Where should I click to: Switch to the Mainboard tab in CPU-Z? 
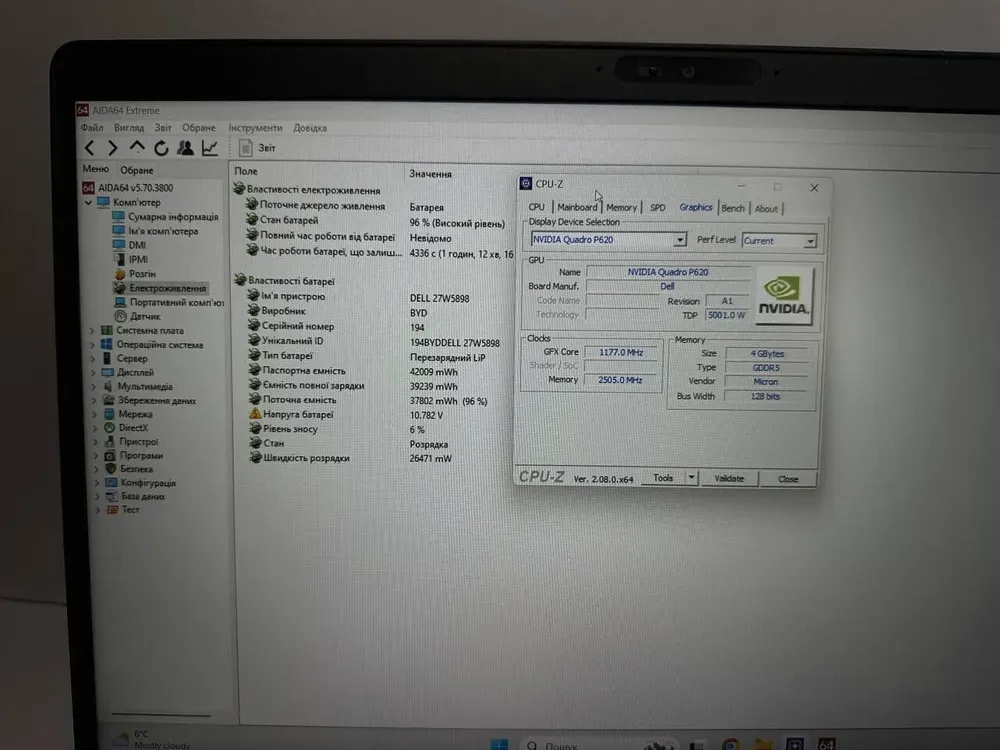[x=577, y=208]
